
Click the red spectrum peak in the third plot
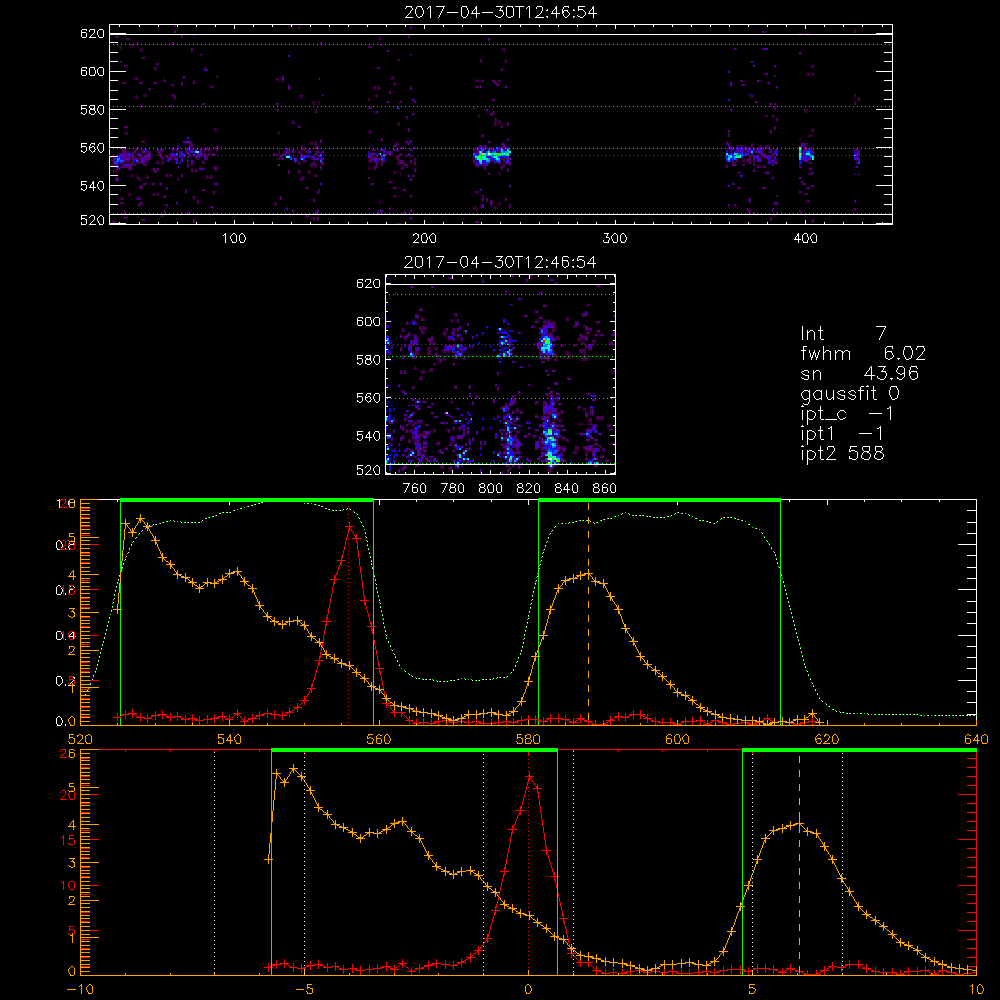coord(349,527)
